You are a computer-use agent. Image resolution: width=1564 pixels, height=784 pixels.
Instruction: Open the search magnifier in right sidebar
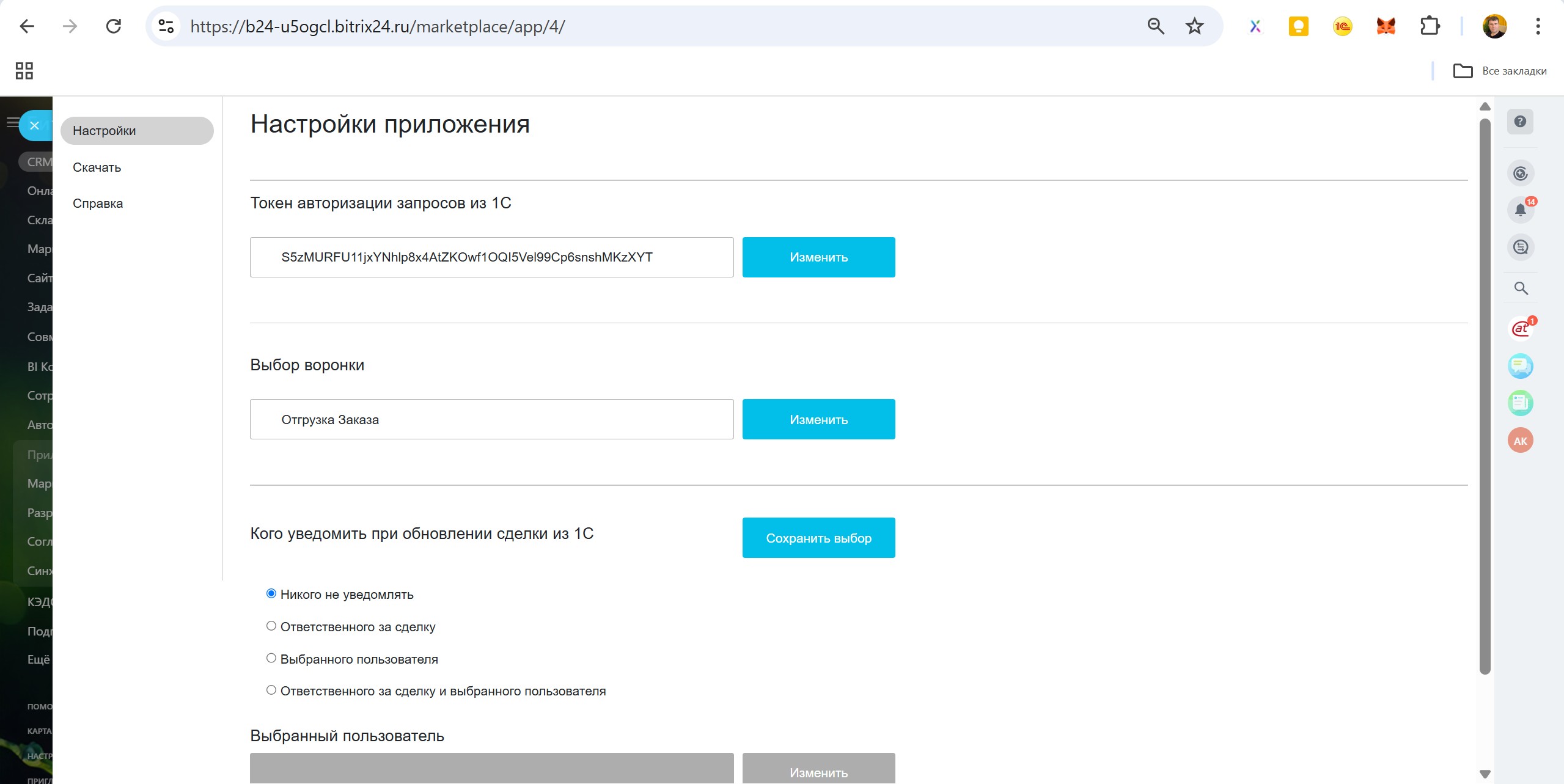click(x=1521, y=288)
